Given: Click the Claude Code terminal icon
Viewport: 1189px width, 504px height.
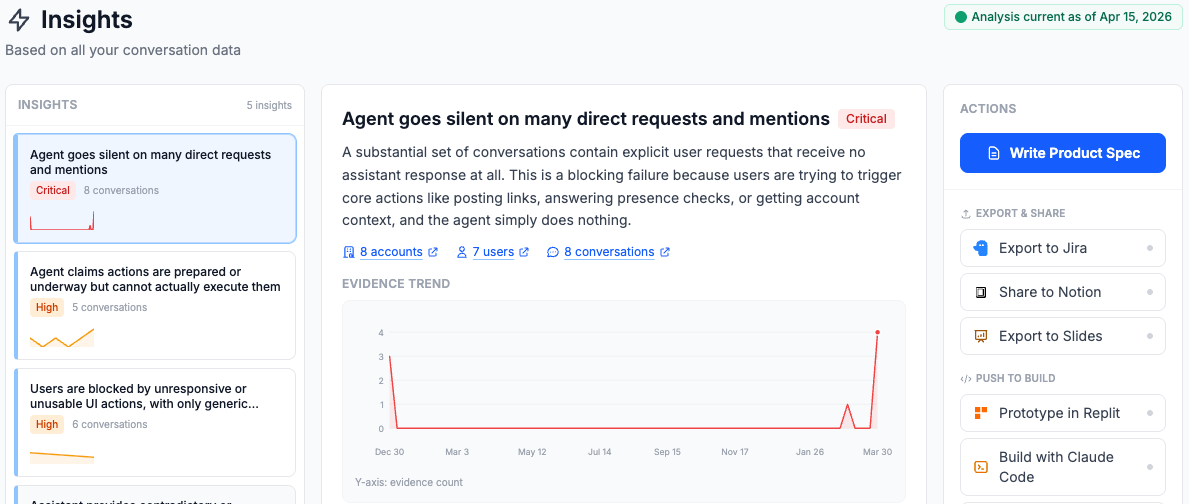Looking at the screenshot, I should tap(980, 467).
